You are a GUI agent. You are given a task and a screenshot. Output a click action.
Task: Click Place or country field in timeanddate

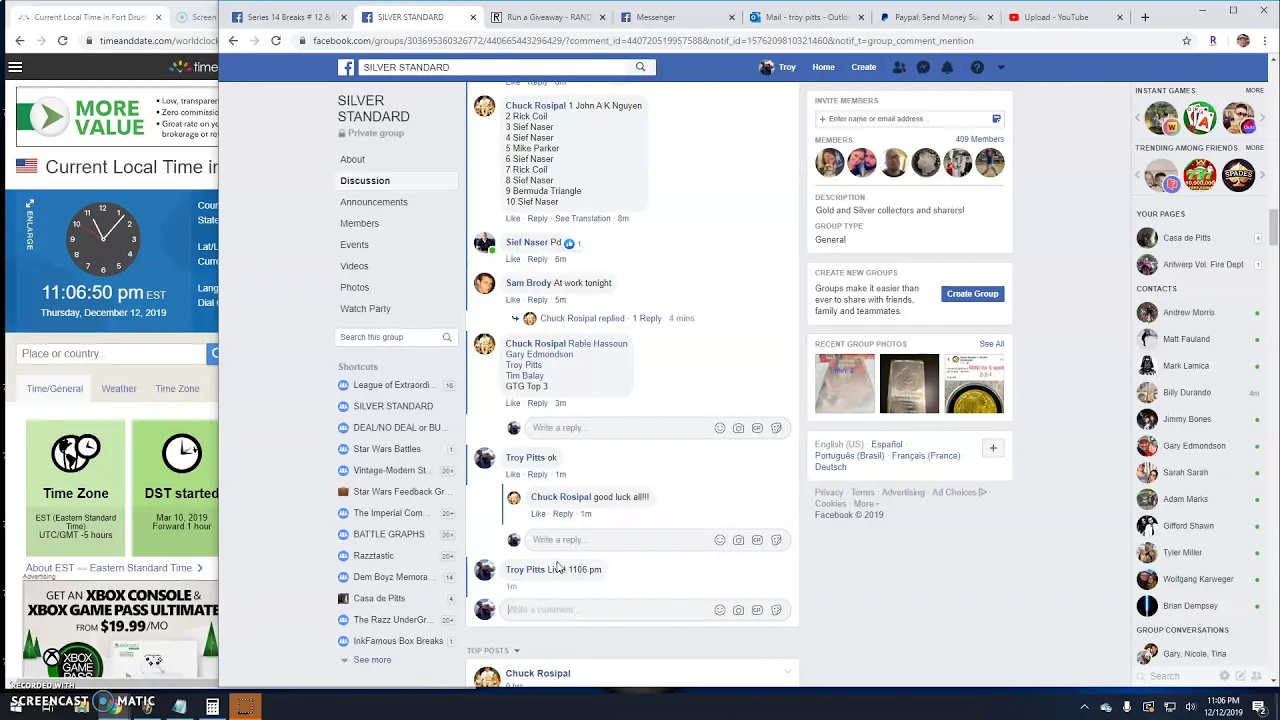pyautogui.click(x=112, y=353)
